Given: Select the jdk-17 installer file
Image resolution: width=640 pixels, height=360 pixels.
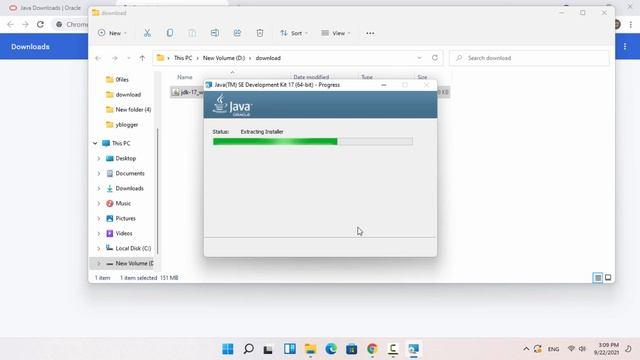Looking at the screenshot, I should click(188, 92).
